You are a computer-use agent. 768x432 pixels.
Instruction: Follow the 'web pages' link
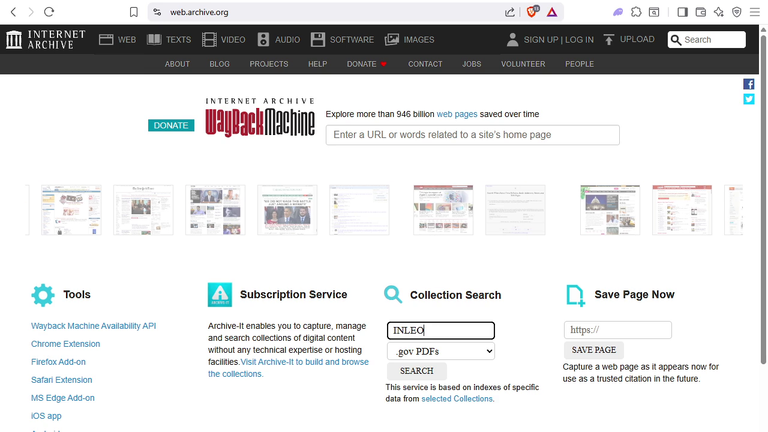(456, 114)
